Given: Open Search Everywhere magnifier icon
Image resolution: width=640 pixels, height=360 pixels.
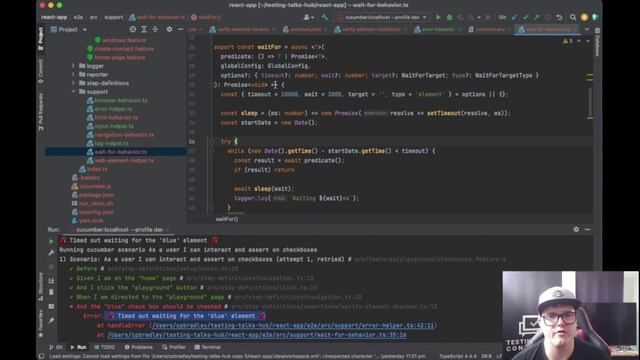Looking at the screenshot, I should (573, 17).
